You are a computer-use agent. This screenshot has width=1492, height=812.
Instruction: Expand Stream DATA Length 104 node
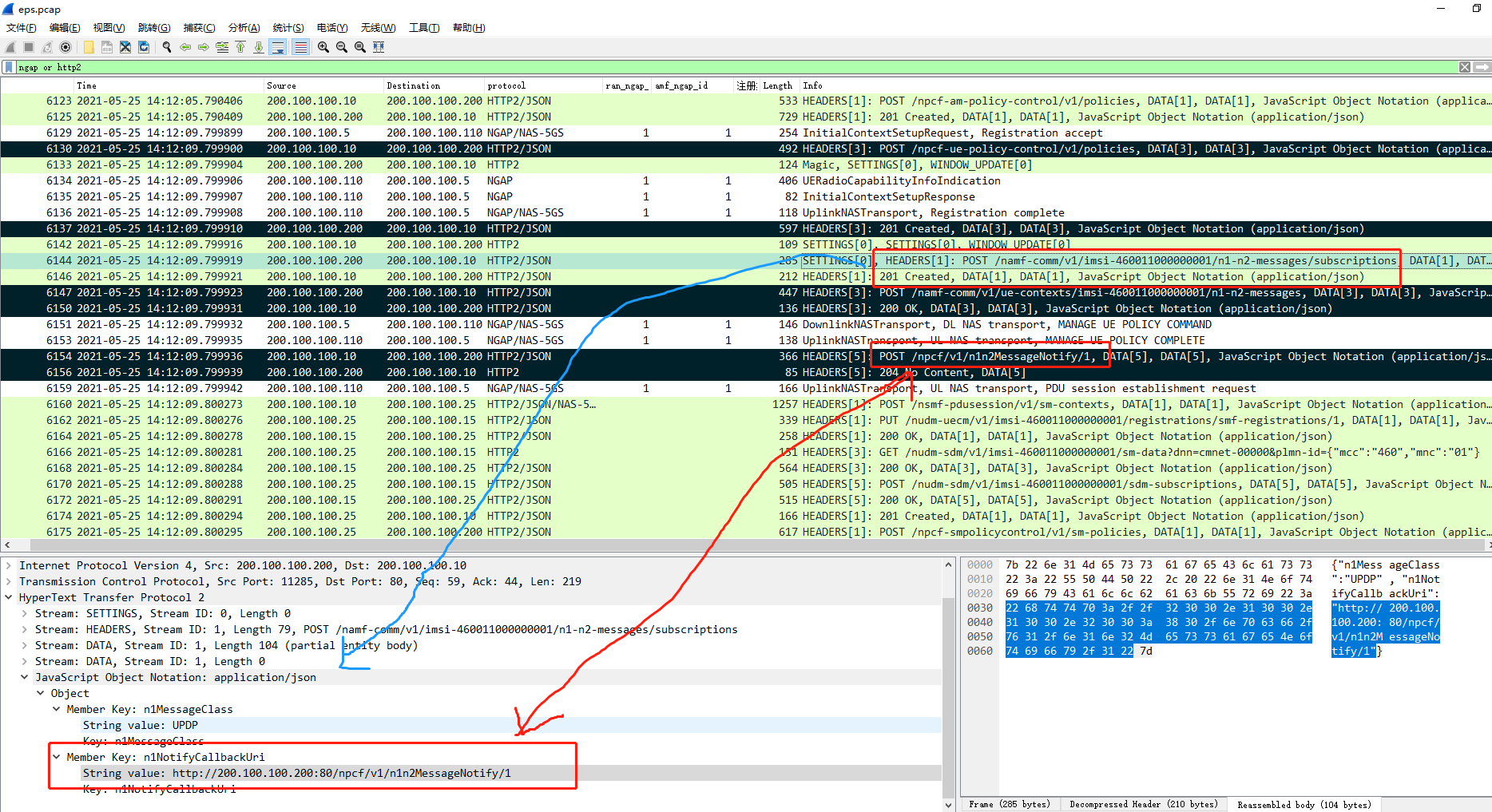[x=25, y=646]
